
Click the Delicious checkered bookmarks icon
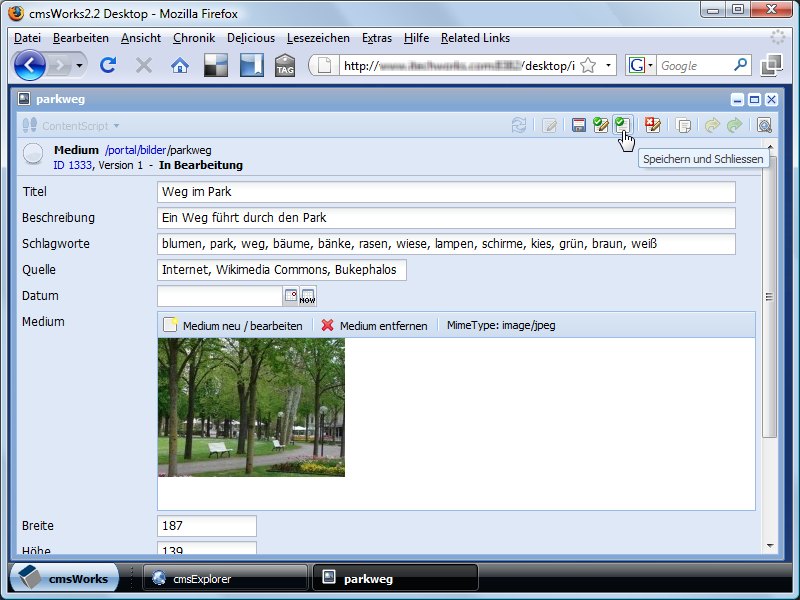[x=216, y=65]
